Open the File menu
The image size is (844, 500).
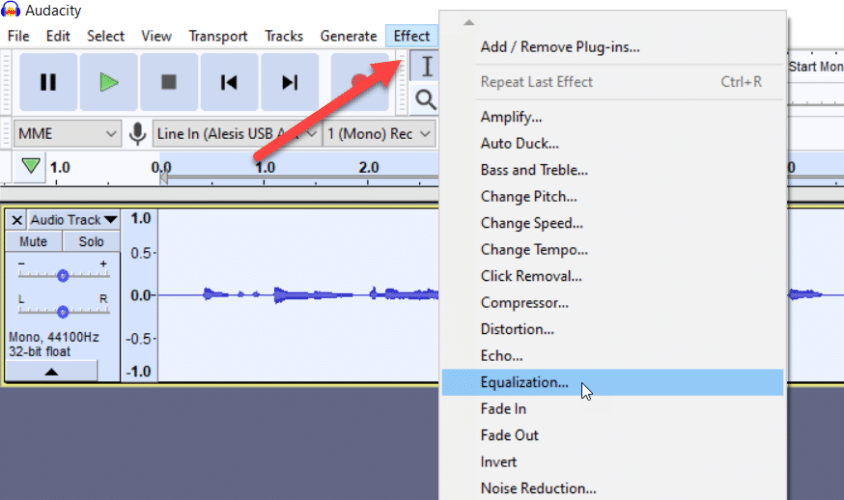[x=18, y=36]
